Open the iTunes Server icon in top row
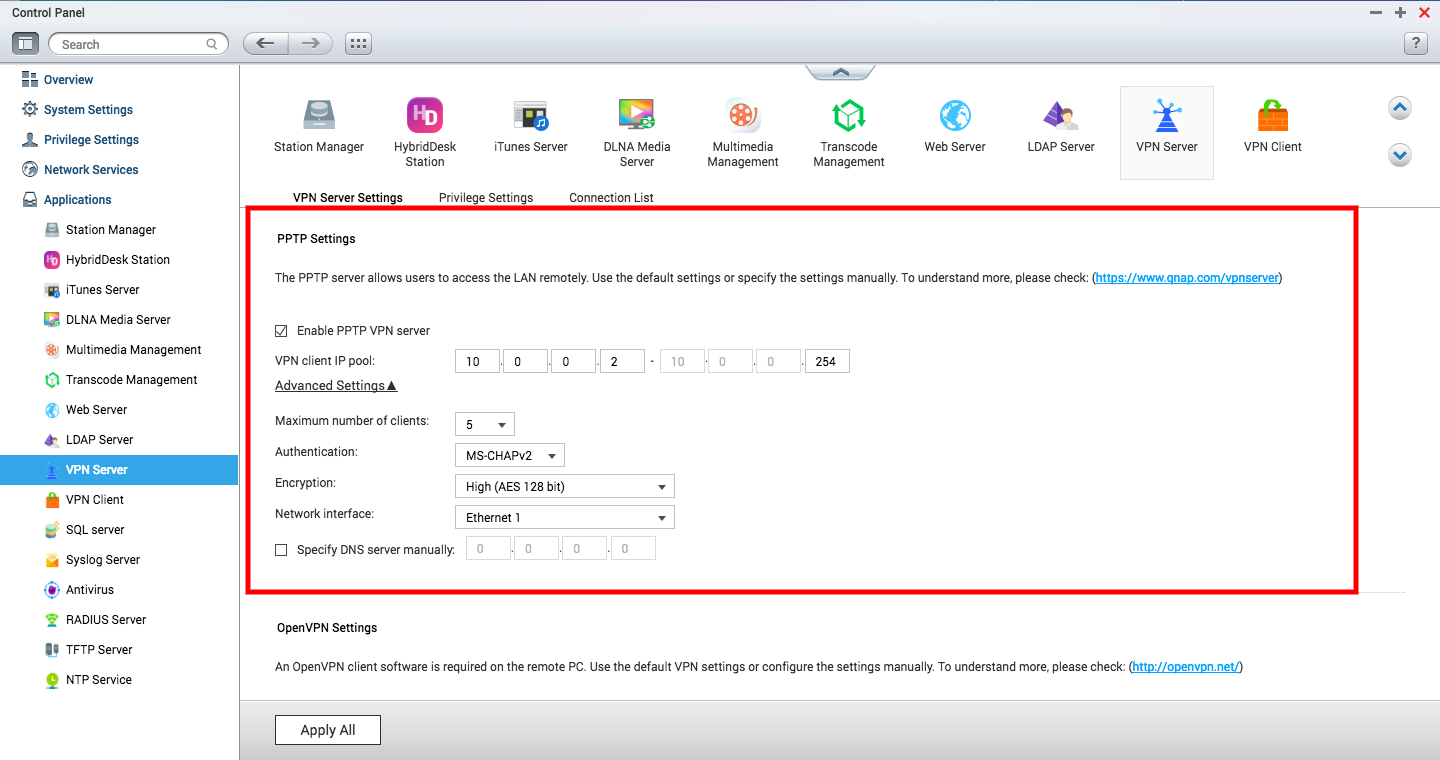This screenshot has height=760, width=1440. (530, 116)
